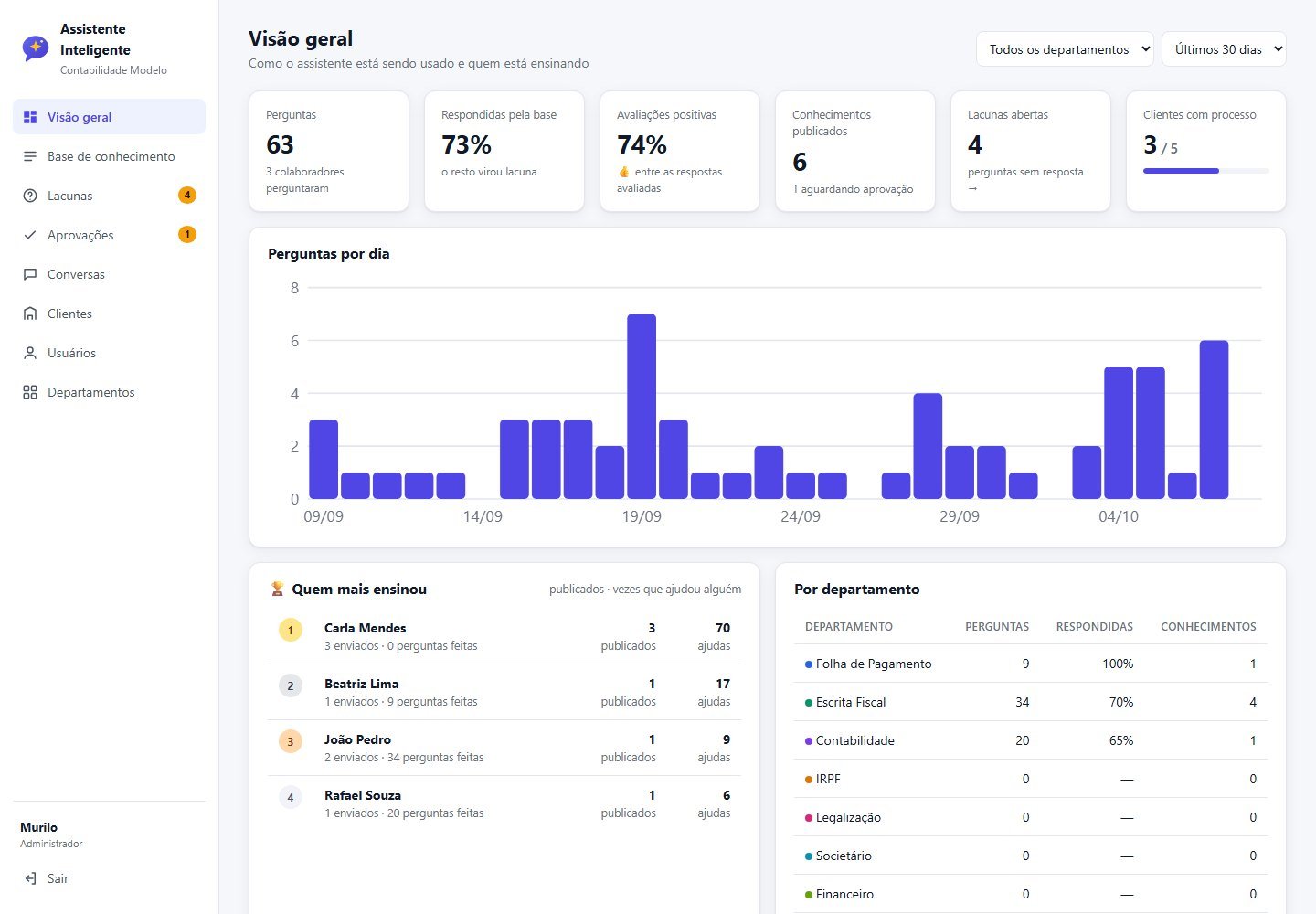Open the Todos os departamentos dropdown
The width and height of the screenshot is (1316, 914).
[1065, 49]
